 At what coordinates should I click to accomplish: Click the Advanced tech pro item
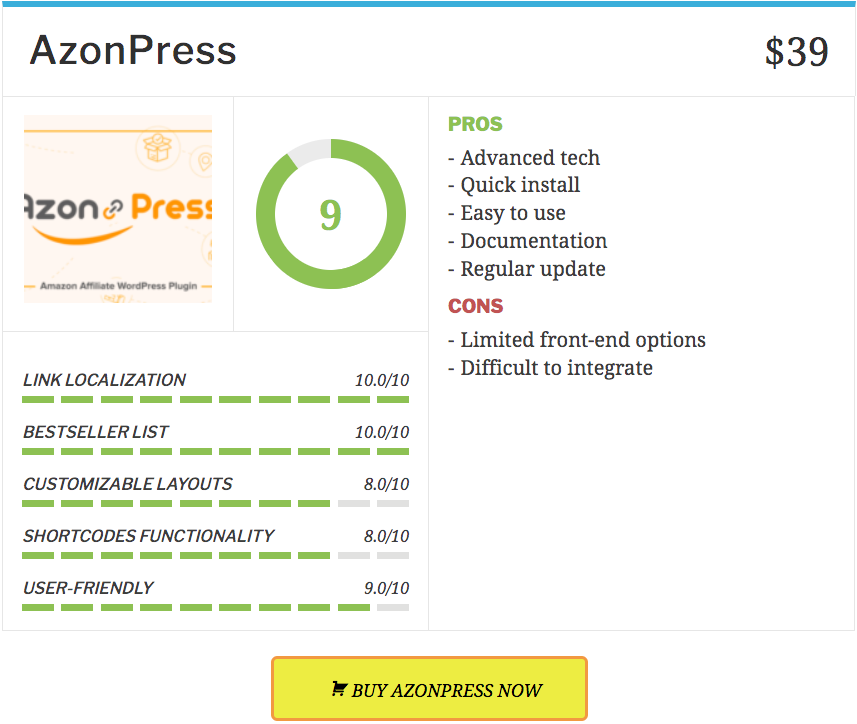[x=524, y=158]
